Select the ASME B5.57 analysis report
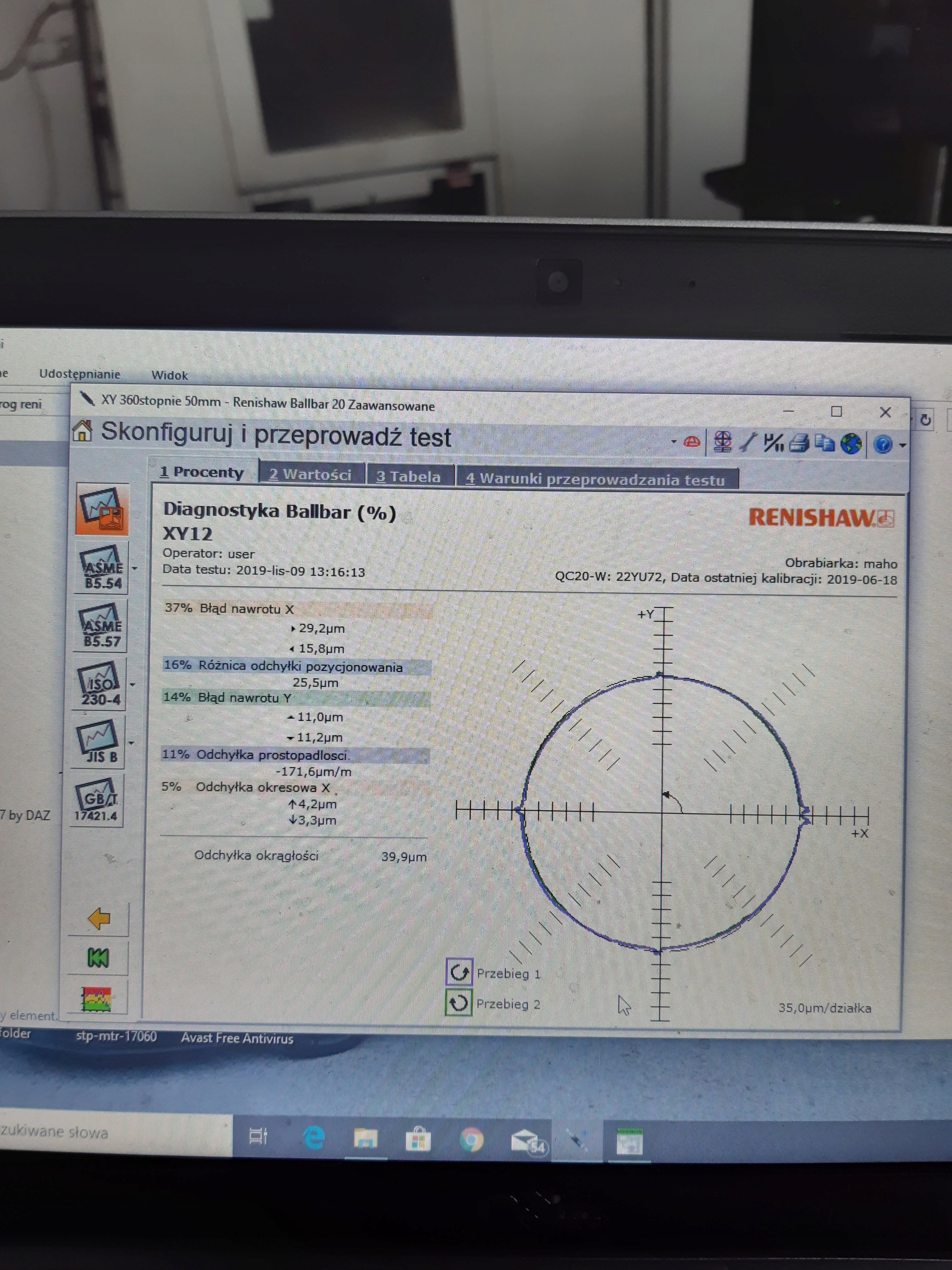Image resolution: width=952 pixels, height=1270 pixels. 102,626
